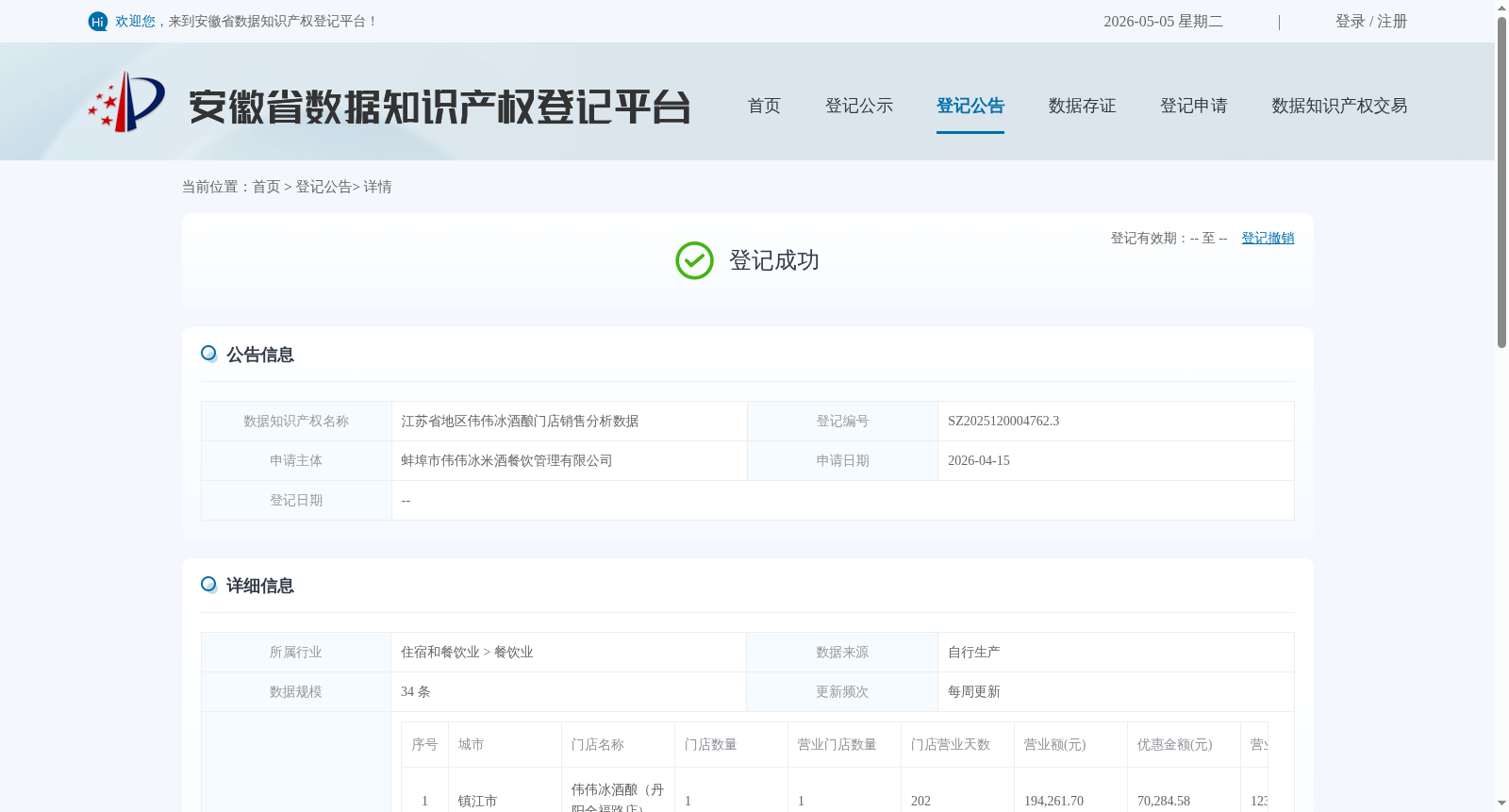The height and width of the screenshot is (812, 1509).
Task: Click the 更新频次 field label
Action: click(x=842, y=691)
